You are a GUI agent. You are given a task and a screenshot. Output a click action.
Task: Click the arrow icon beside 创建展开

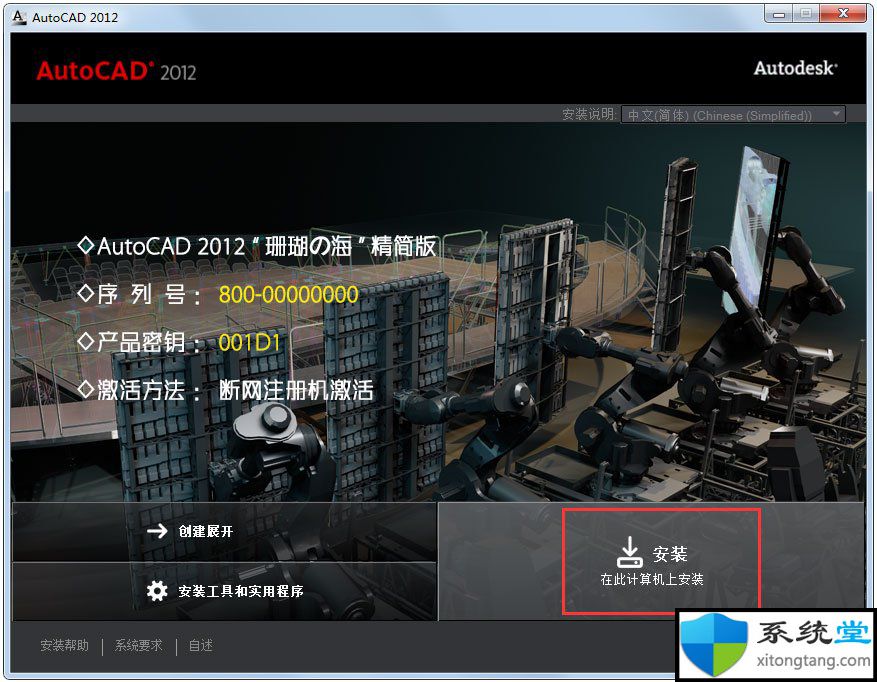coord(157,531)
